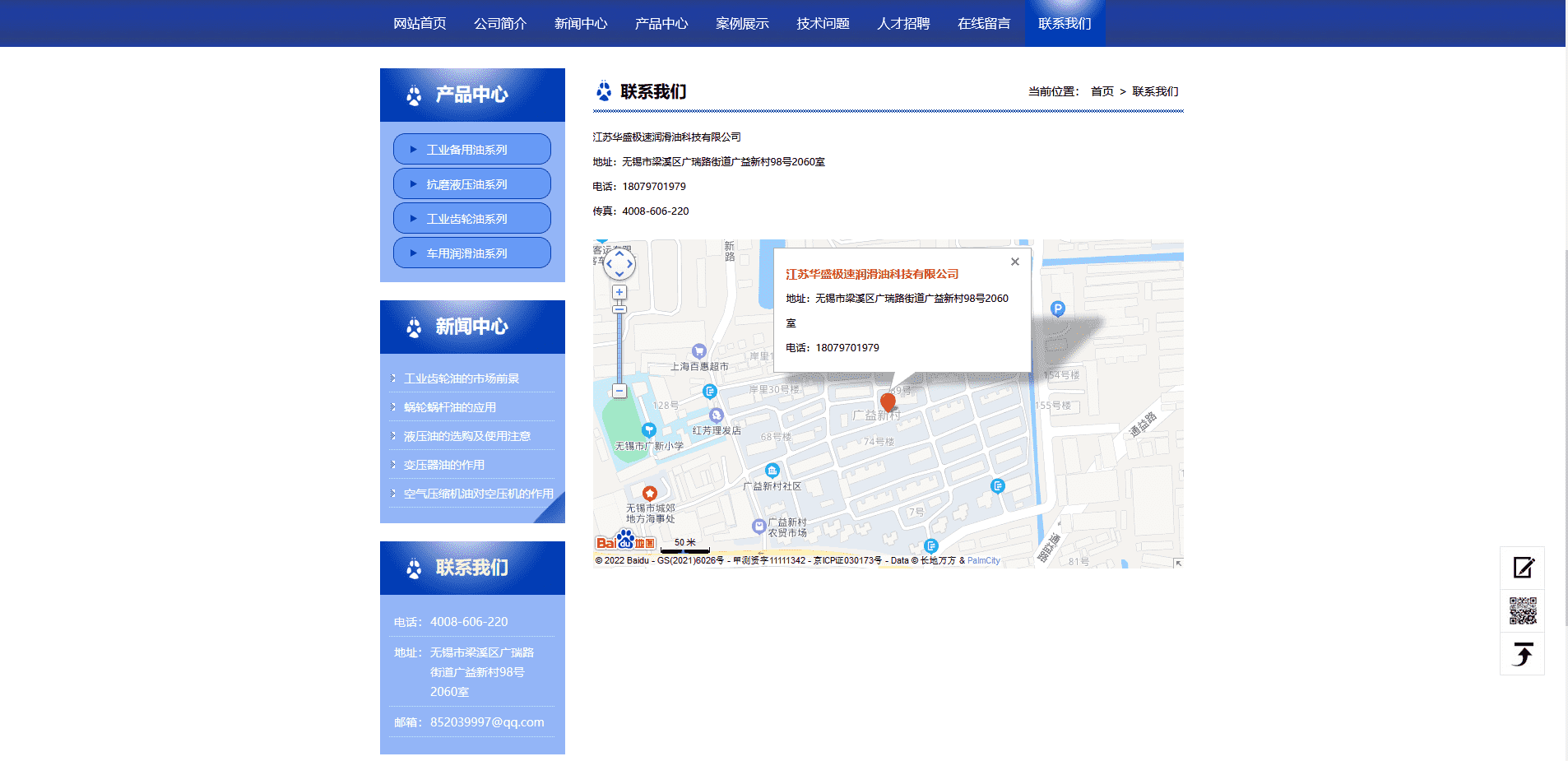Open news article 工业齿轮油的市场前景
1568x761 pixels.
461,378
